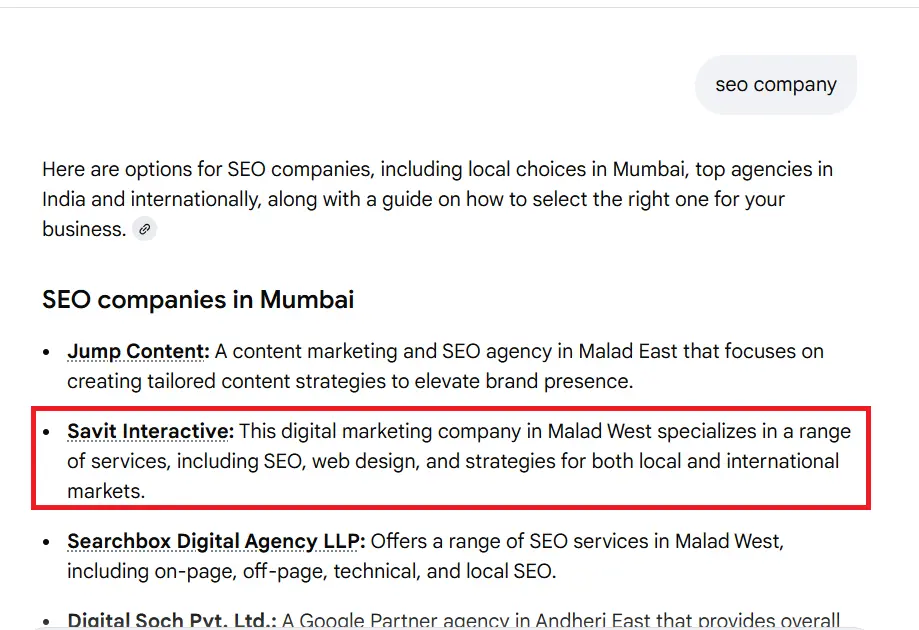Click the bullet point before Digital Soch
This screenshot has height=630, width=919.
(x=46, y=622)
